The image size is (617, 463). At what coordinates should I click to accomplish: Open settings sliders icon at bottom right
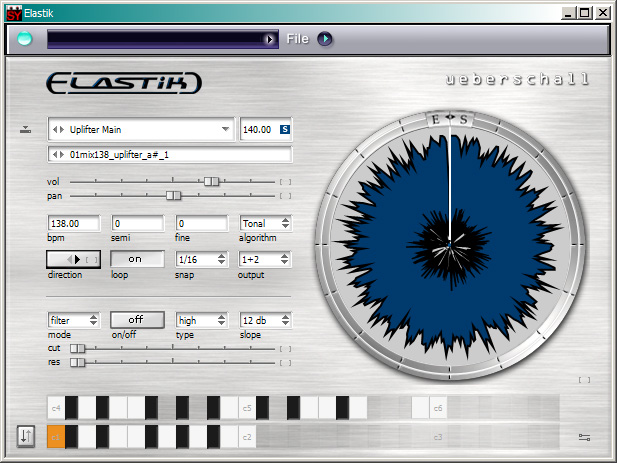(x=584, y=437)
